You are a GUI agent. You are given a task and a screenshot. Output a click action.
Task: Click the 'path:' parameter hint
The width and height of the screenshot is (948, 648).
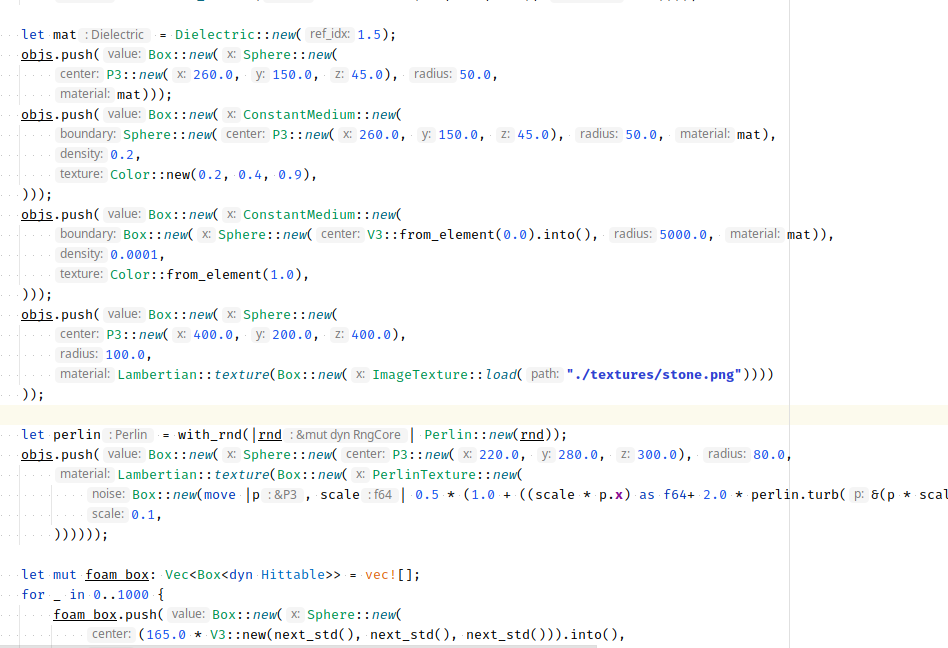[545, 374]
